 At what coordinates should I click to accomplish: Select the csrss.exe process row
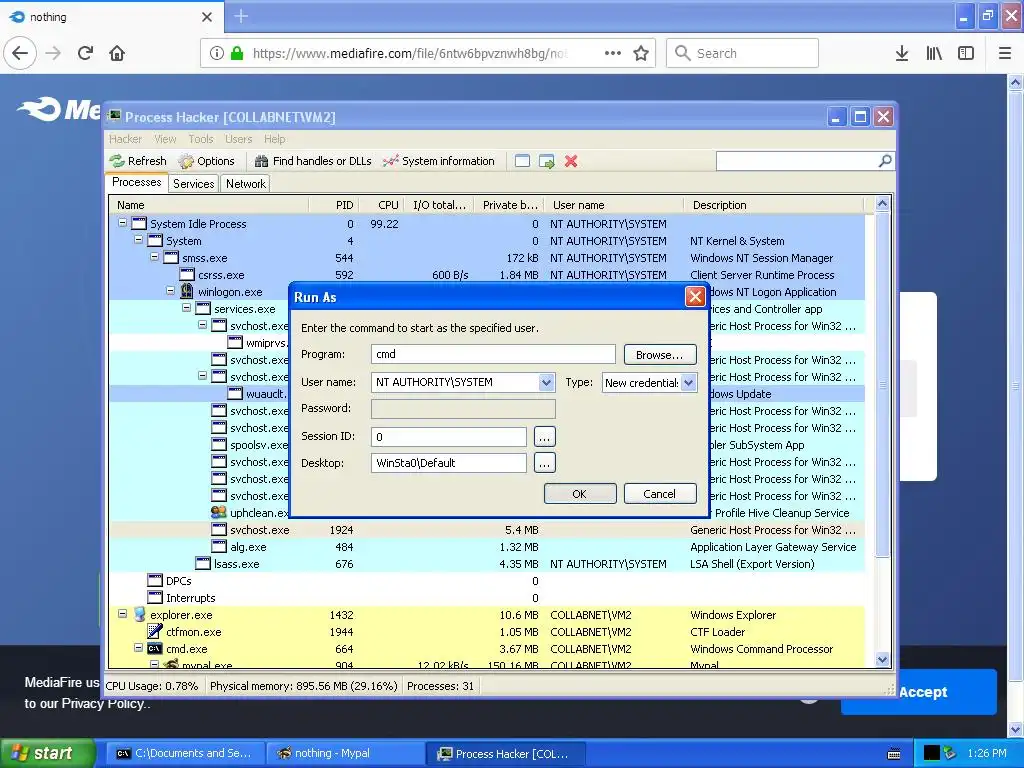point(487,275)
